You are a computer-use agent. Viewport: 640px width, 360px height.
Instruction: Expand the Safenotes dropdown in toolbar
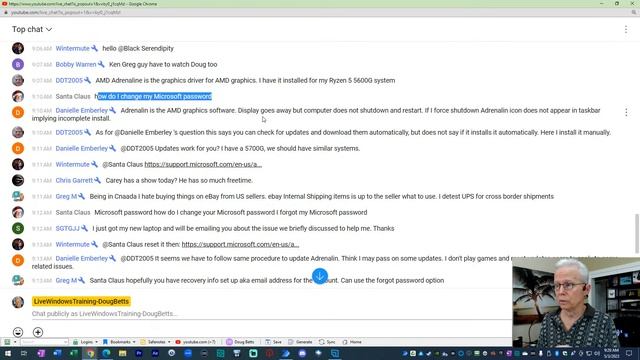[156, 342]
